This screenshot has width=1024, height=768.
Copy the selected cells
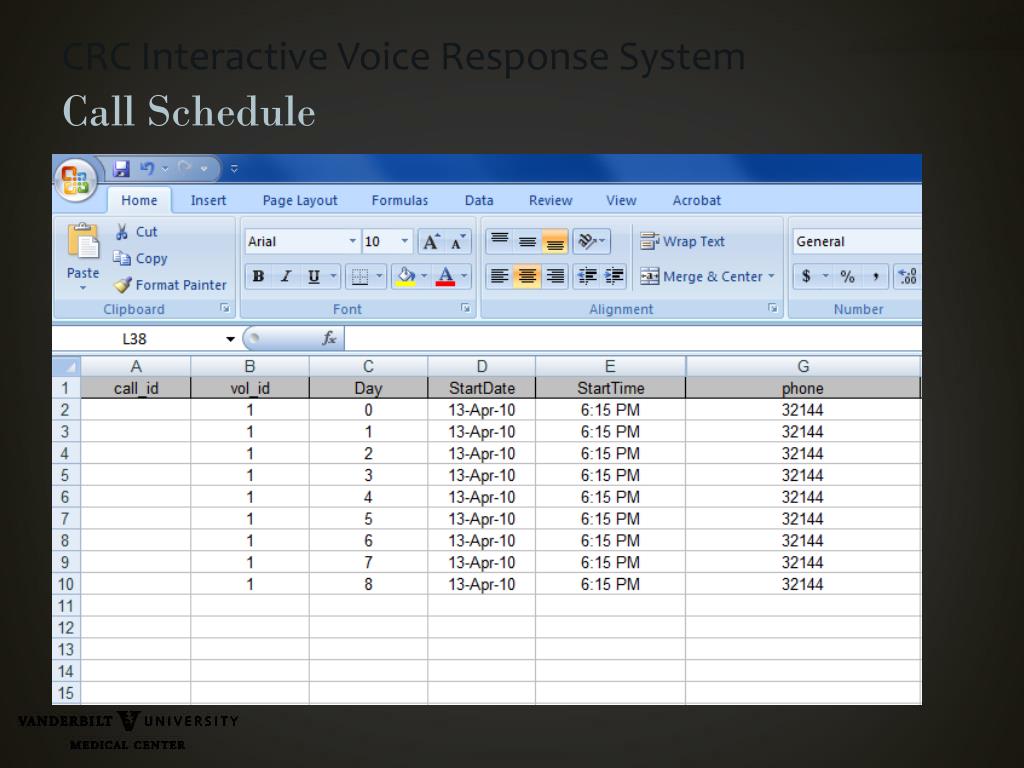[x=140, y=259]
